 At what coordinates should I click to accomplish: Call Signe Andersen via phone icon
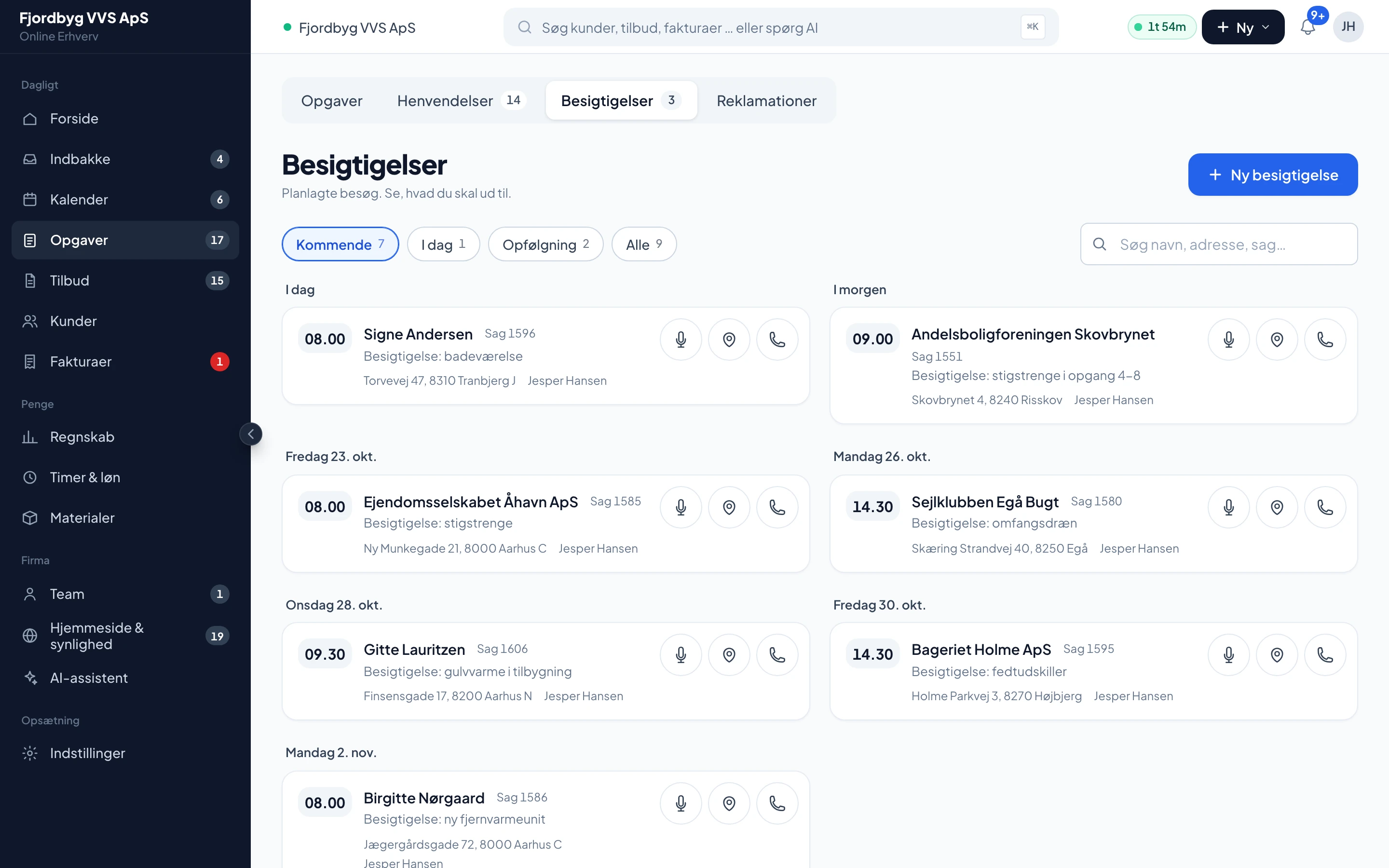click(x=777, y=339)
